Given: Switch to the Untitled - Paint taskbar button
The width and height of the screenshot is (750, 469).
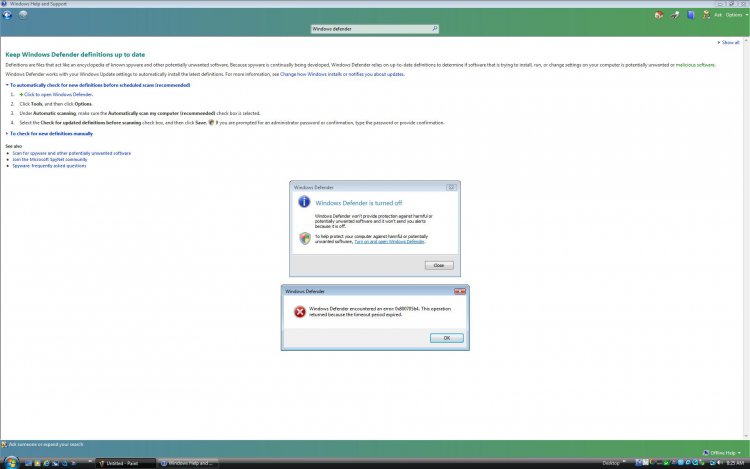Looking at the screenshot, I should [x=125, y=463].
